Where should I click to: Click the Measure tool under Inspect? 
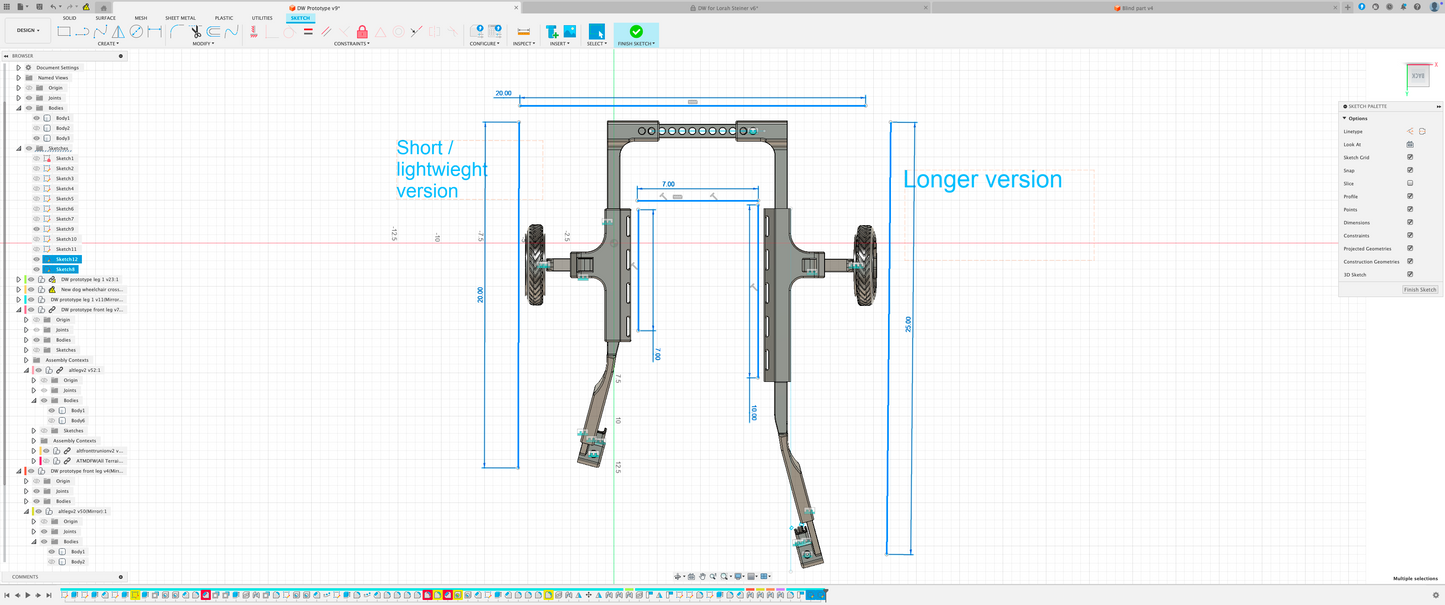(523, 32)
